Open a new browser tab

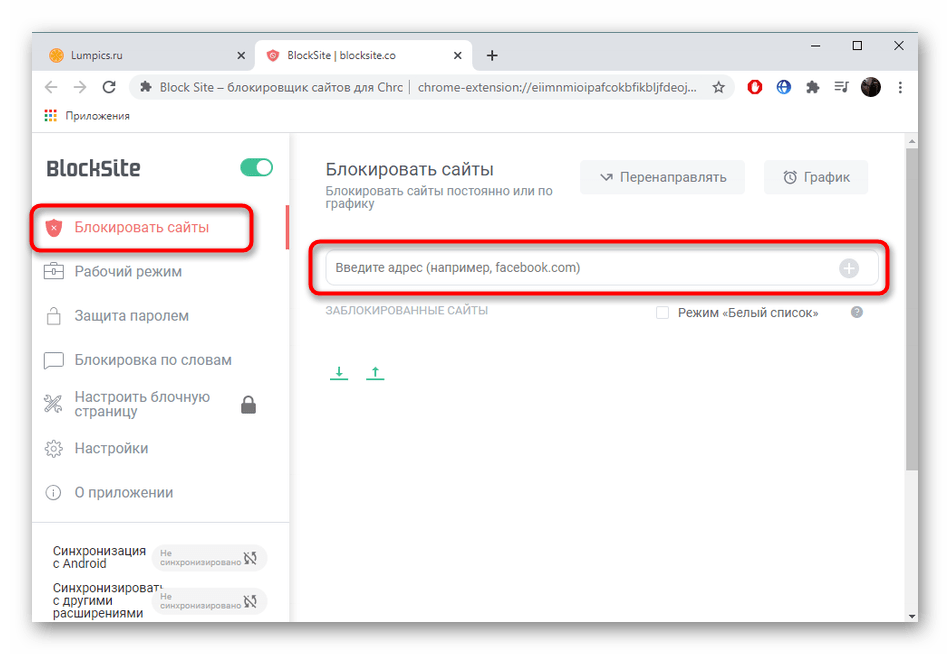tap(492, 56)
